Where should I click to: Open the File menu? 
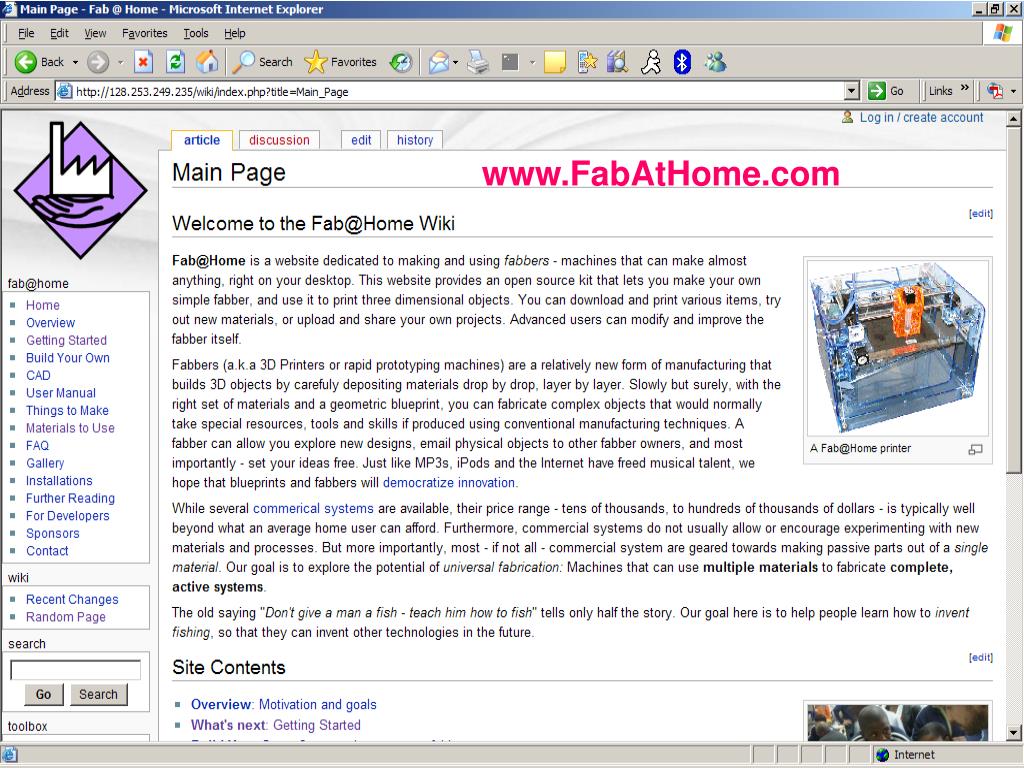click(x=26, y=33)
